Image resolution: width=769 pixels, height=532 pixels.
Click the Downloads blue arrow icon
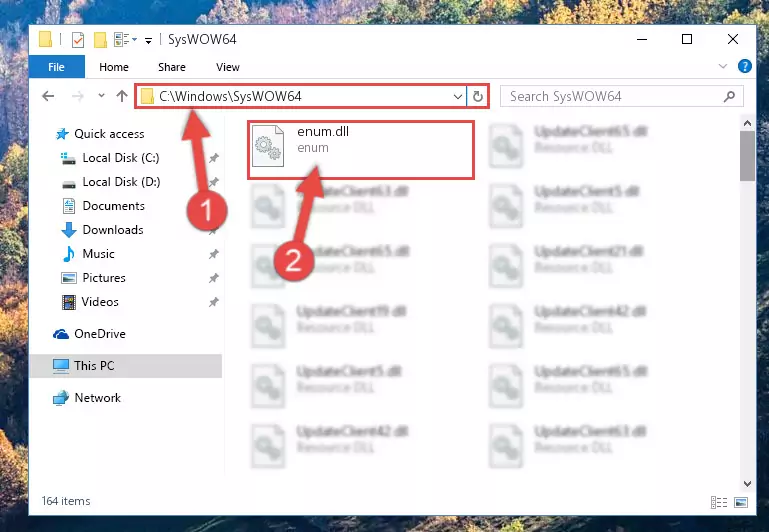pos(69,229)
